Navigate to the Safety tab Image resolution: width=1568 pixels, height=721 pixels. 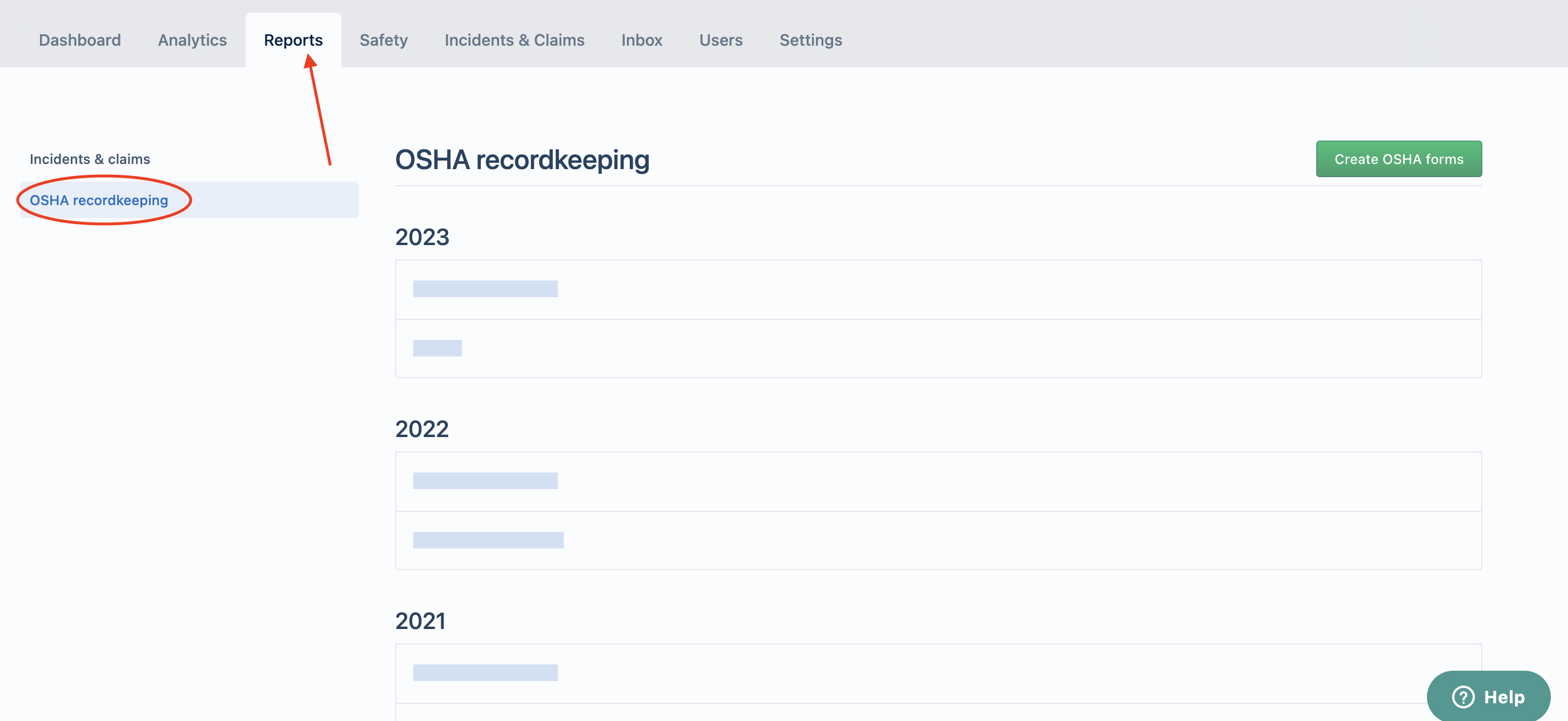coord(384,40)
